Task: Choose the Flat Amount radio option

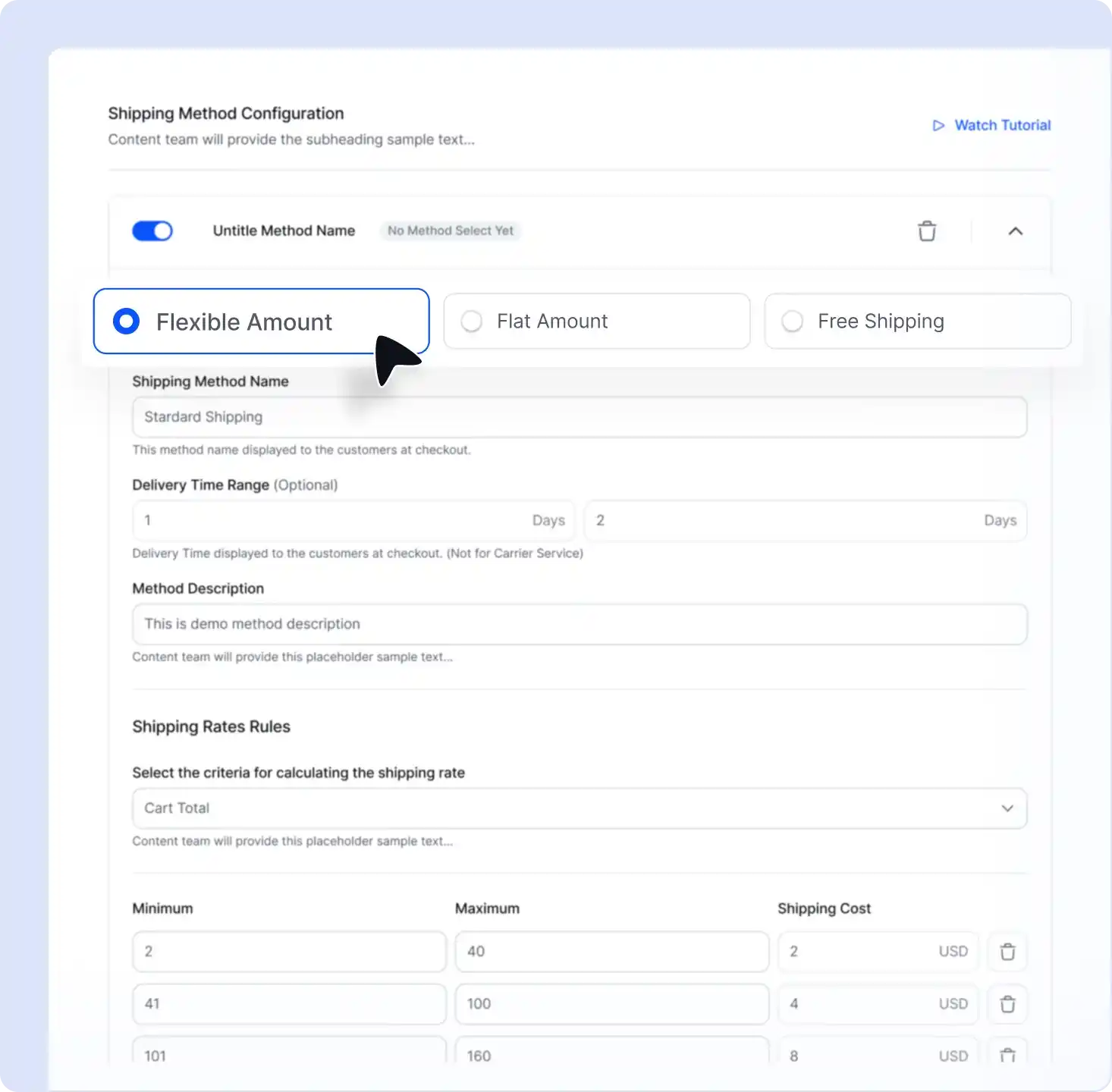Action: pyautogui.click(x=472, y=322)
